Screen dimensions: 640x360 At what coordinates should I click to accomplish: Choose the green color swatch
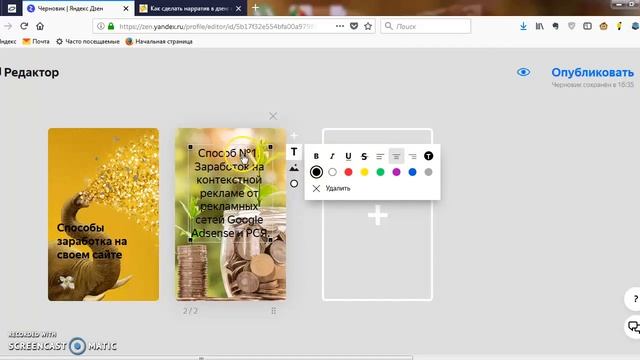coord(380,172)
